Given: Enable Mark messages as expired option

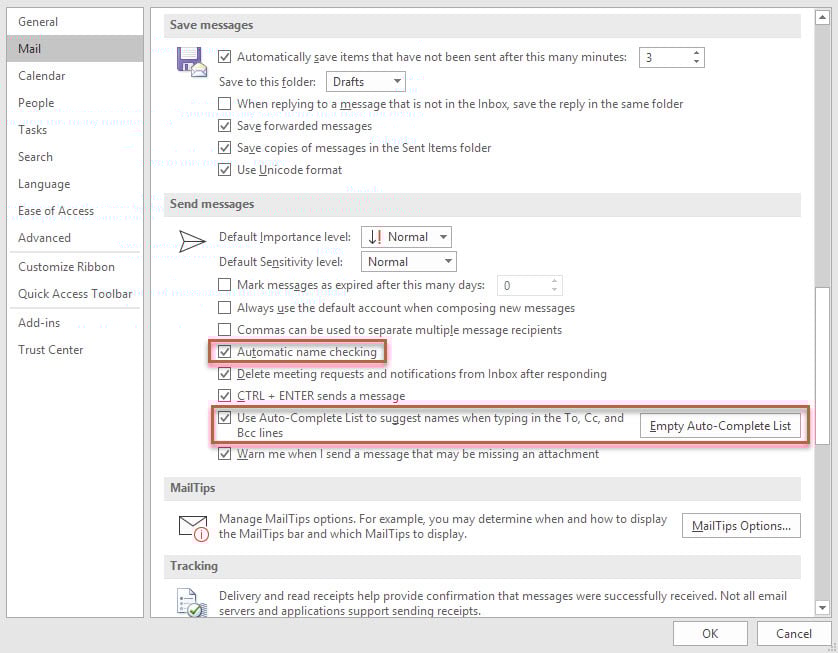Looking at the screenshot, I should (x=225, y=285).
